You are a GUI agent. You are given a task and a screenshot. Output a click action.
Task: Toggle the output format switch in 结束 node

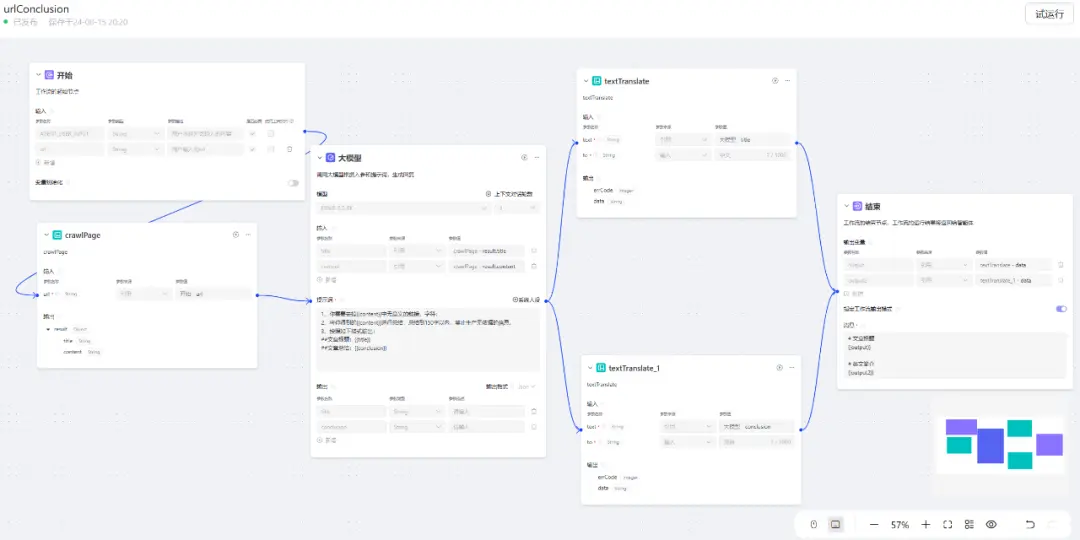(x=1061, y=309)
